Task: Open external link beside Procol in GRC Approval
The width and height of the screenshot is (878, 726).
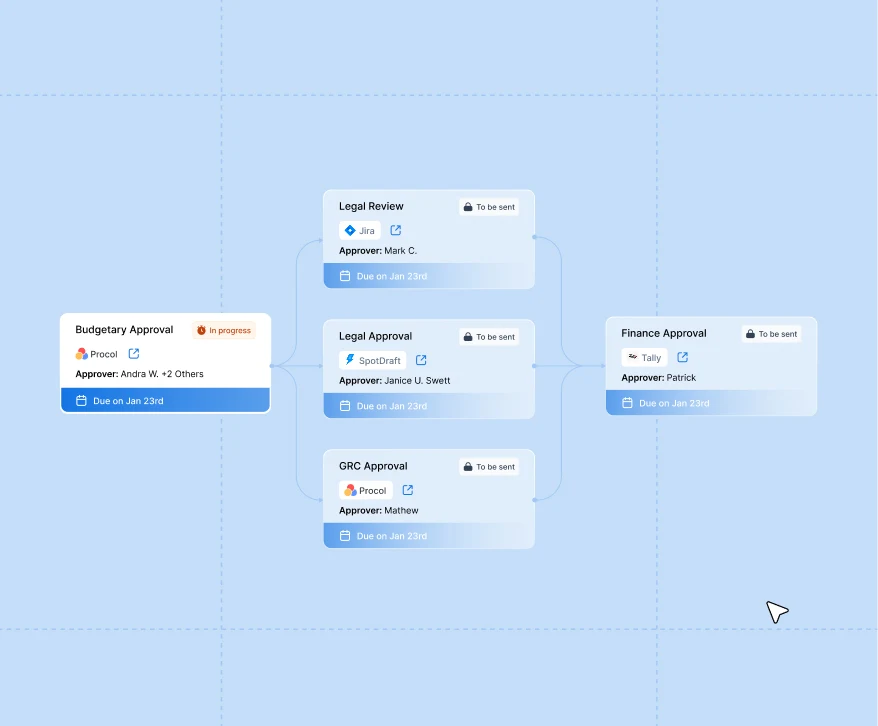Action: tap(407, 490)
